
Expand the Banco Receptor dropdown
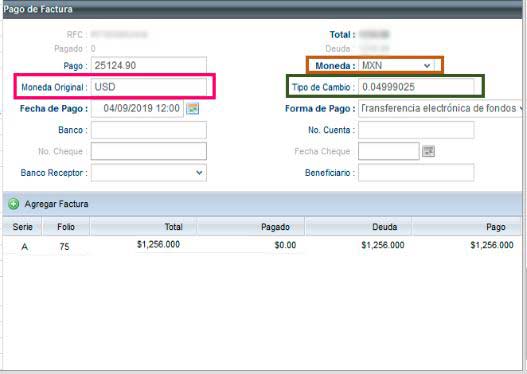[149, 173]
